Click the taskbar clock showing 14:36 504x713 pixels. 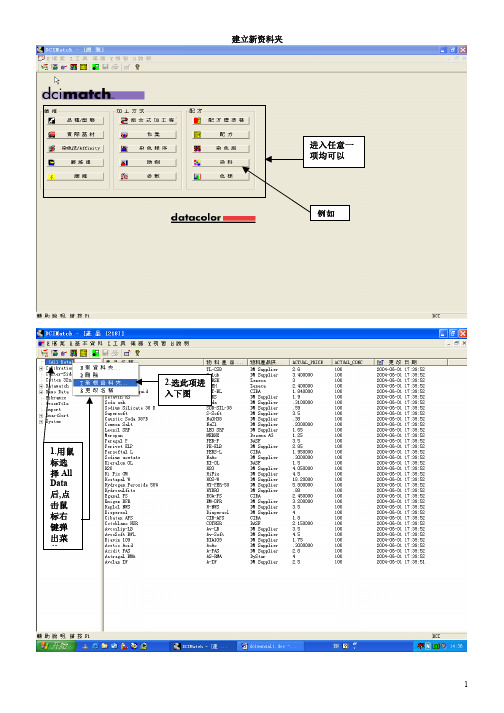pos(456,646)
